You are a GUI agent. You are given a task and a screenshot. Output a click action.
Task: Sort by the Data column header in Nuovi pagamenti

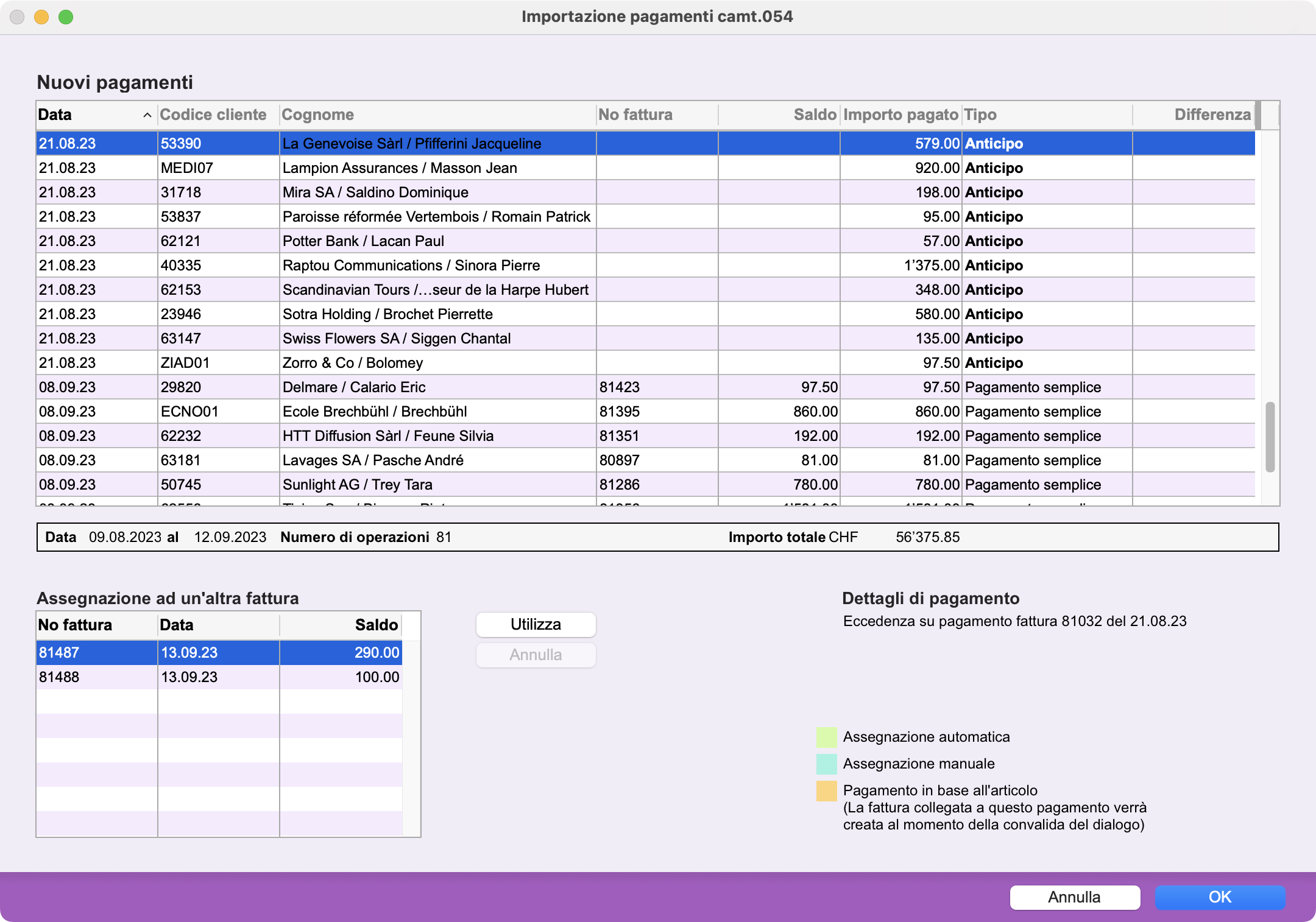click(96, 114)
